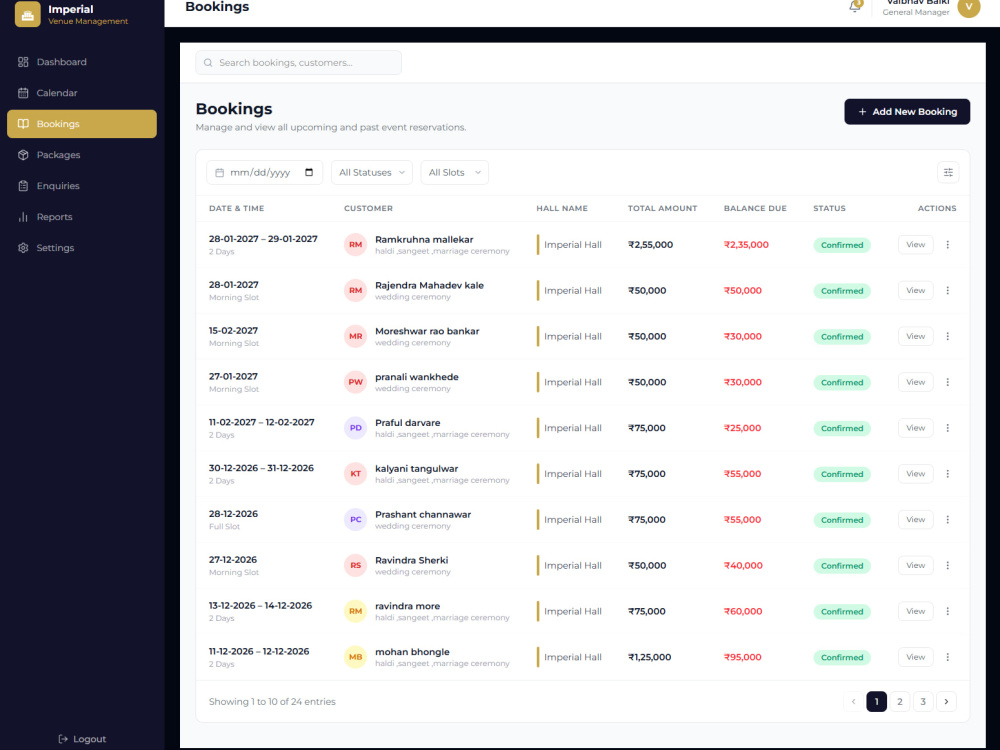1000x750 pixels.
Task: Open more actions for Rajendra Mahadev kale
Action: click(947, 291)
